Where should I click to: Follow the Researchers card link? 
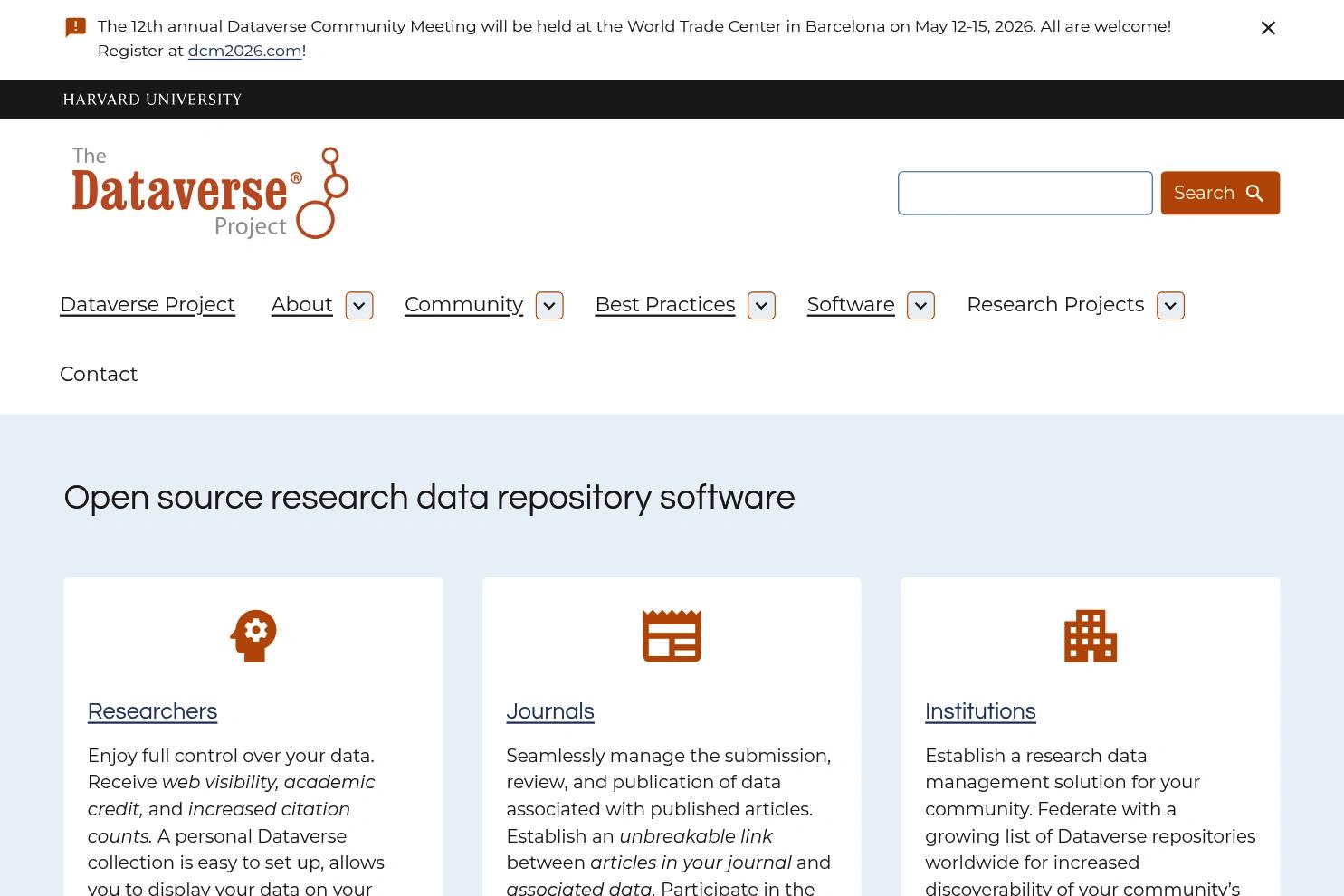(152, 712)
